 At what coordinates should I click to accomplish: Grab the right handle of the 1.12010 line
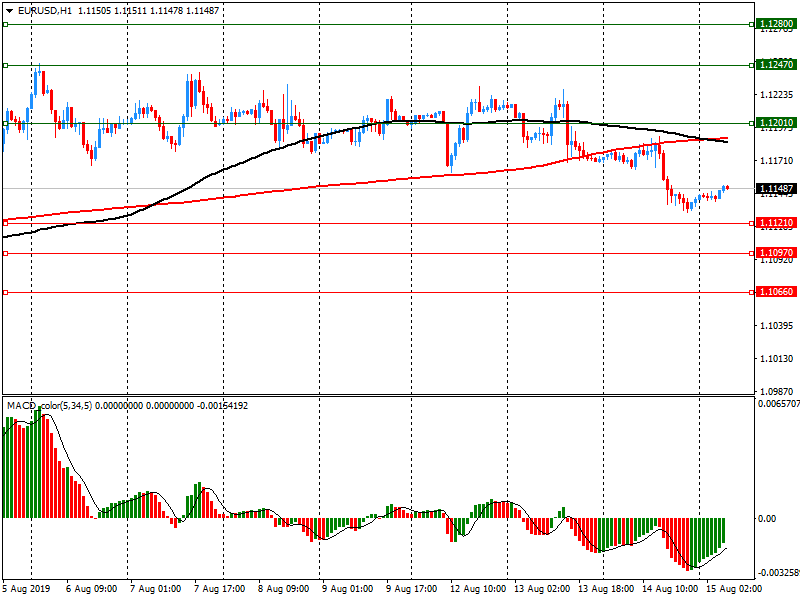pos(752,123)
